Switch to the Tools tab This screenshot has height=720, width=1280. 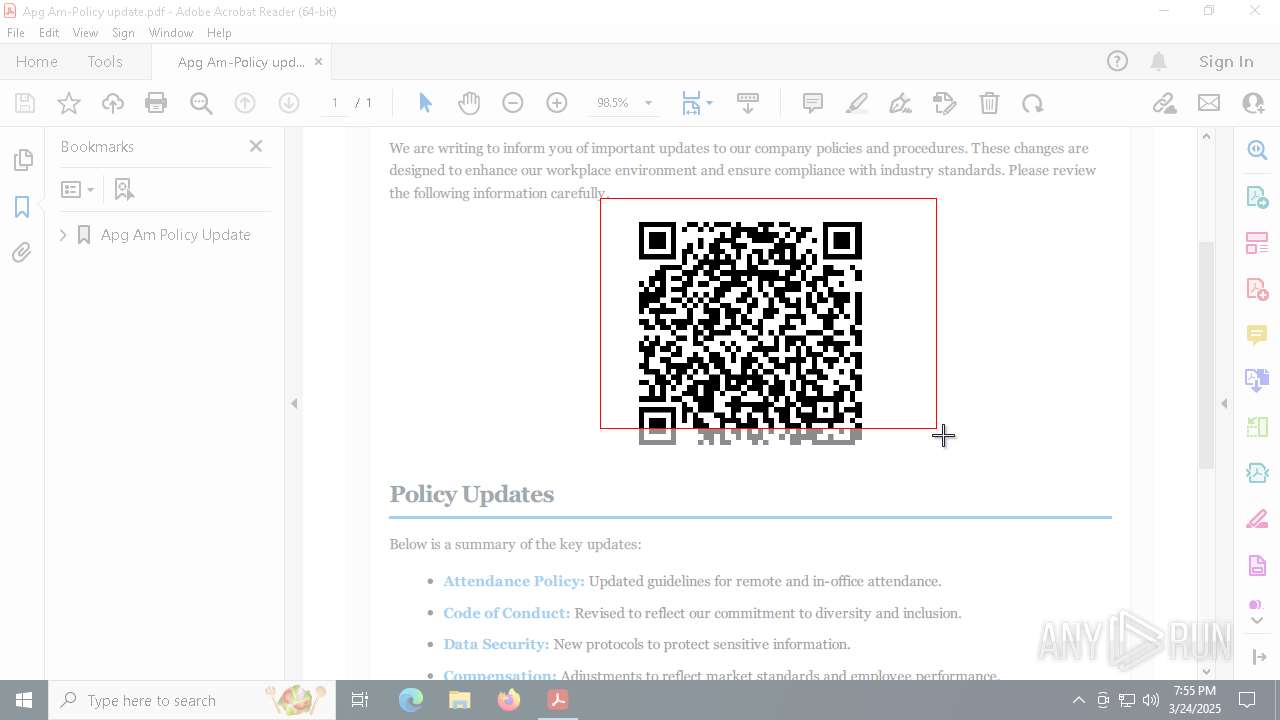pos(105,62)
